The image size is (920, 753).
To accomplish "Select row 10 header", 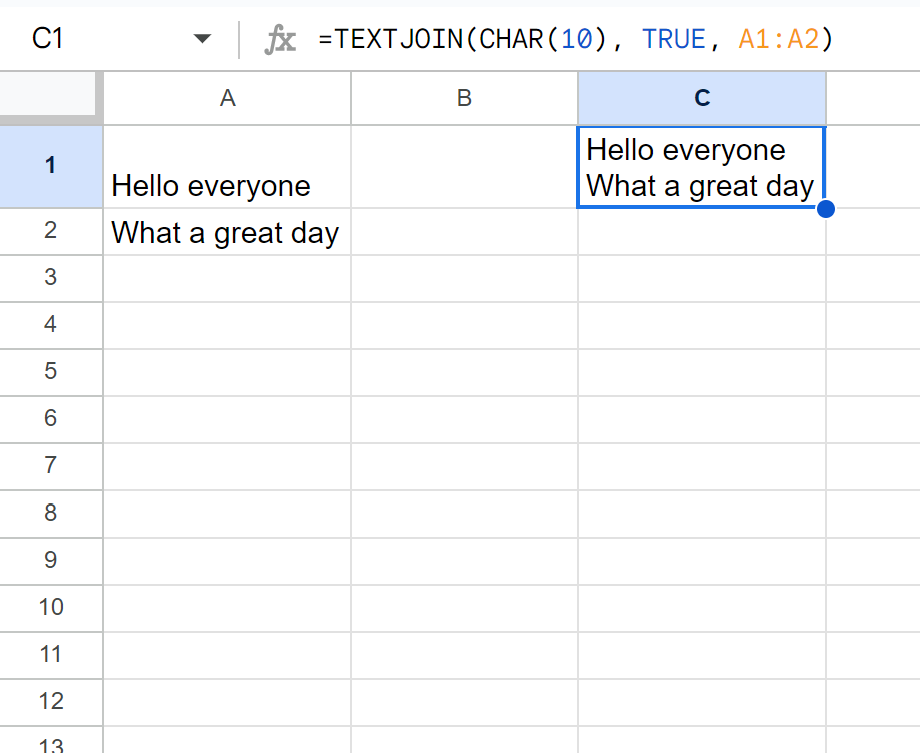I will (x=51, y=608).
